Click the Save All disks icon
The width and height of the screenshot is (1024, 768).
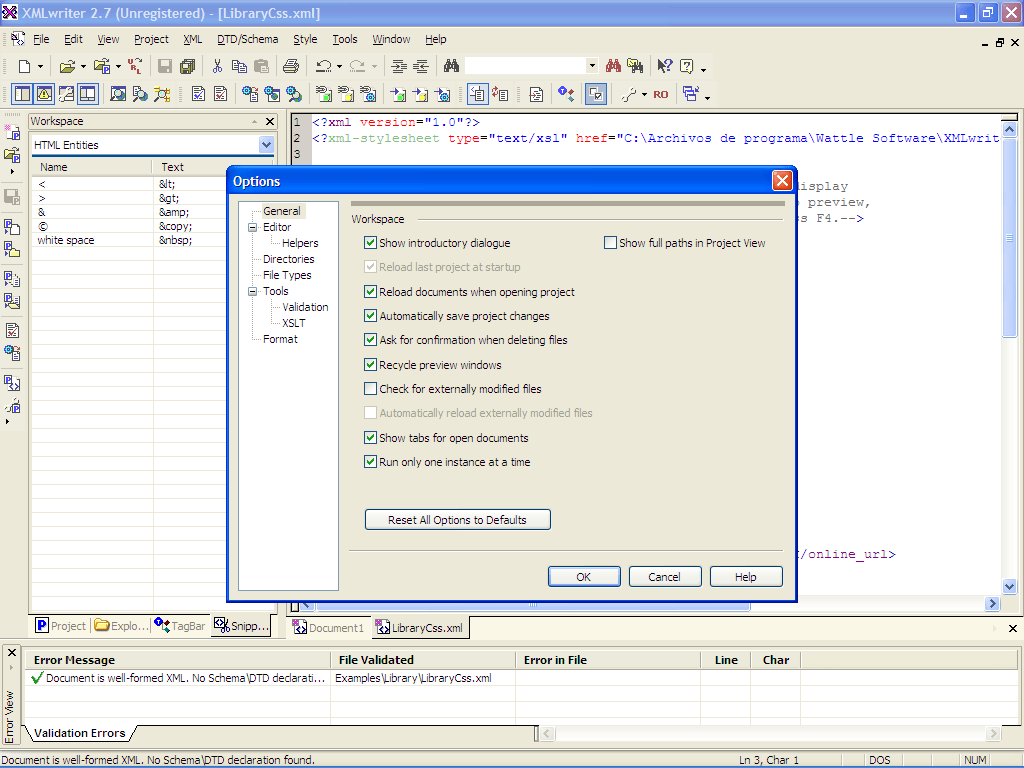point(188,66)
